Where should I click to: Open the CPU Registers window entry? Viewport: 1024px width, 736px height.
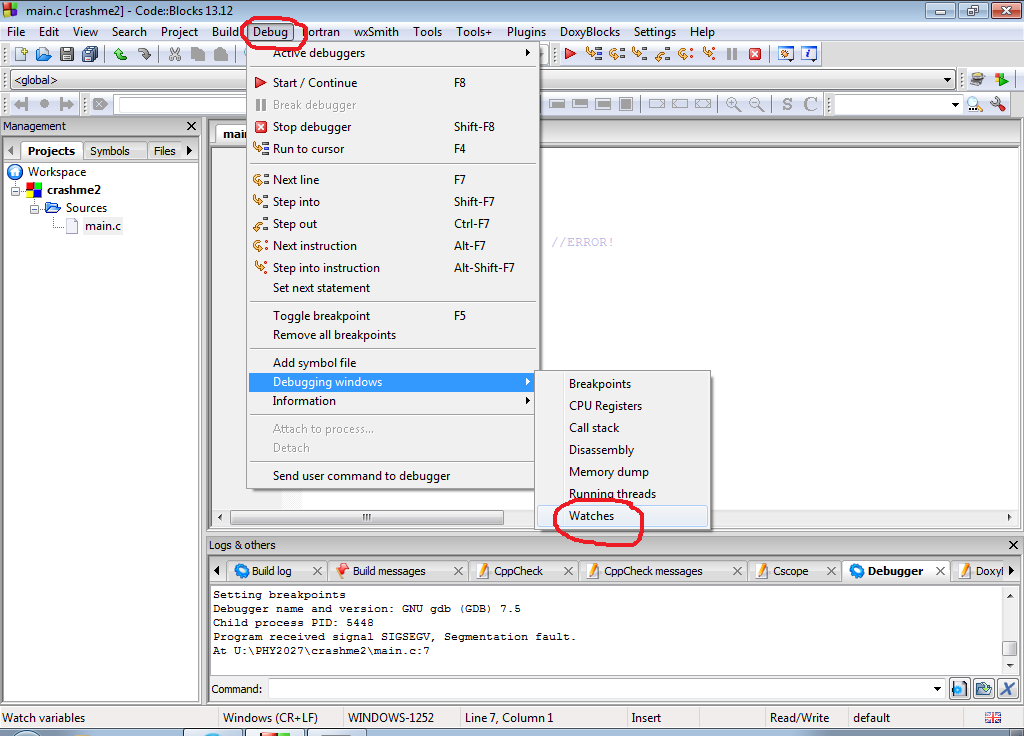click(622, 406)
